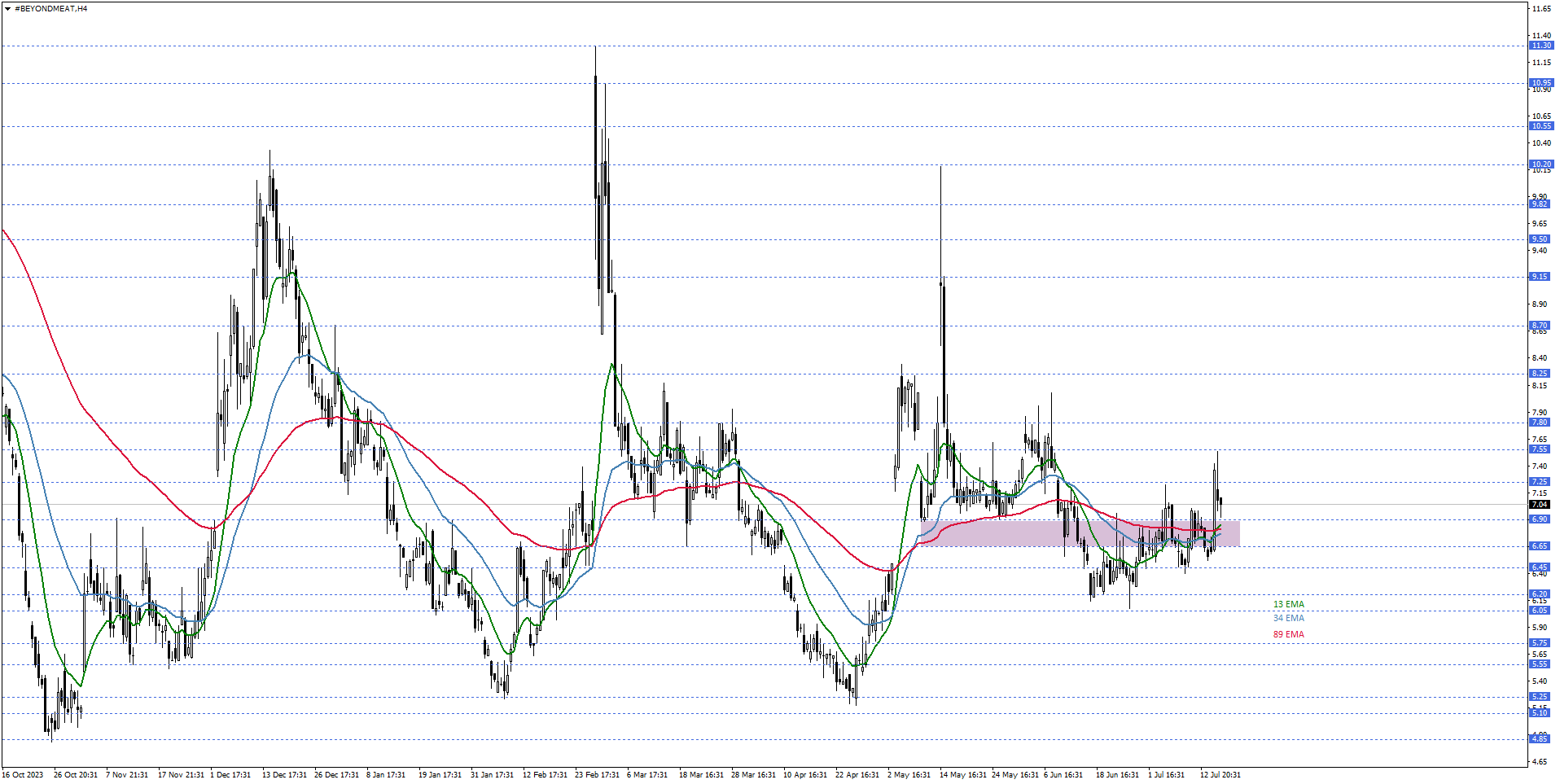Image resolution: width=1560 pixels, height=784 pixels.
Task: Click the 14 May 16:31 time axis label
Action: [x=963, y=775]
